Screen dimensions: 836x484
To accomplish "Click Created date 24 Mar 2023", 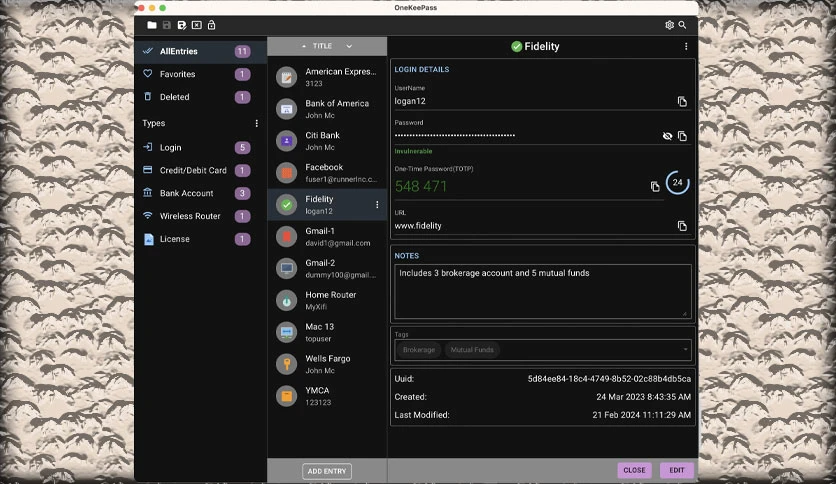I will pos(643,397).
